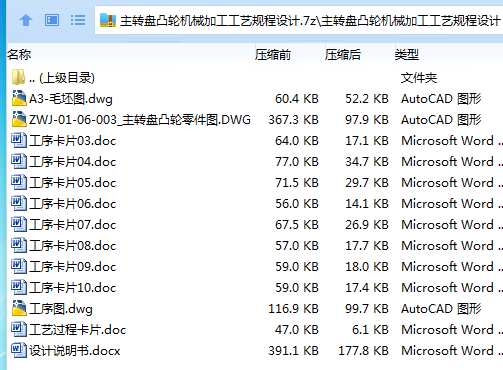Click the 文件夹 type cell
Viewport: 503px width, 370px height.
pos(419,78)
